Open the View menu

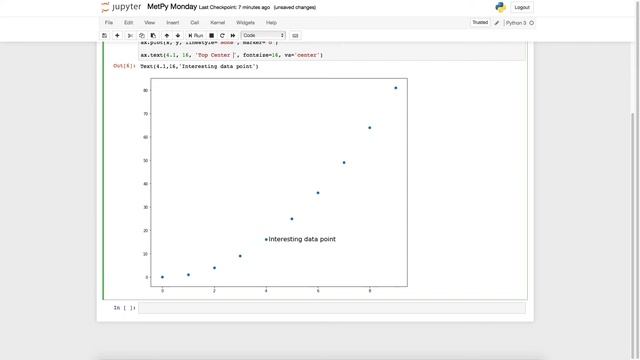click(149, 22)
